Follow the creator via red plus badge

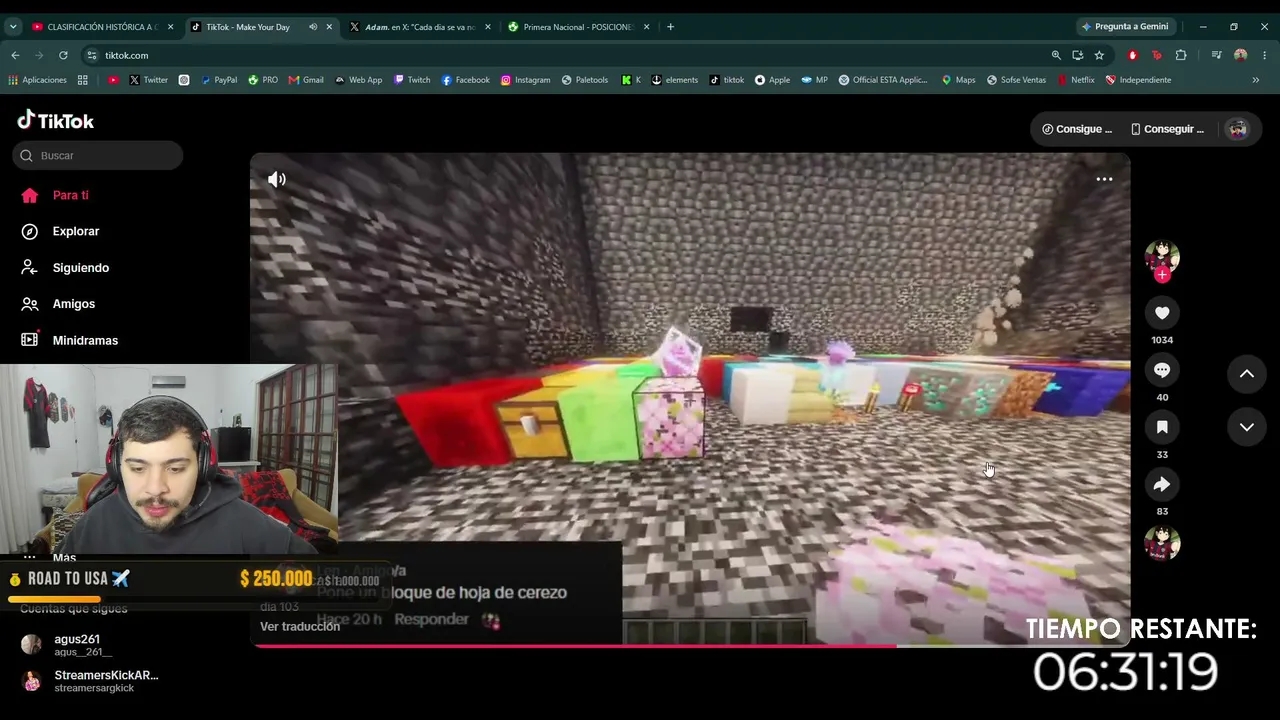pyautogui.click(x=1162, y=274)
